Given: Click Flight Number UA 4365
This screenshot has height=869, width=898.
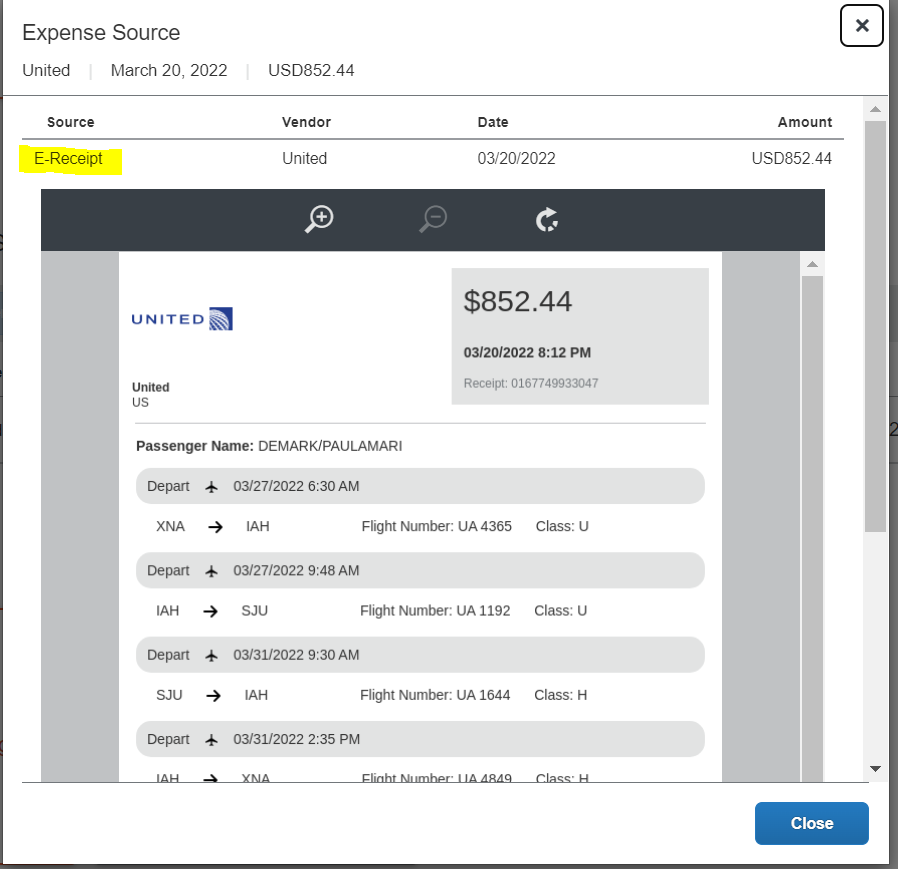Looking at the screenshot, I should click(436, 526).
